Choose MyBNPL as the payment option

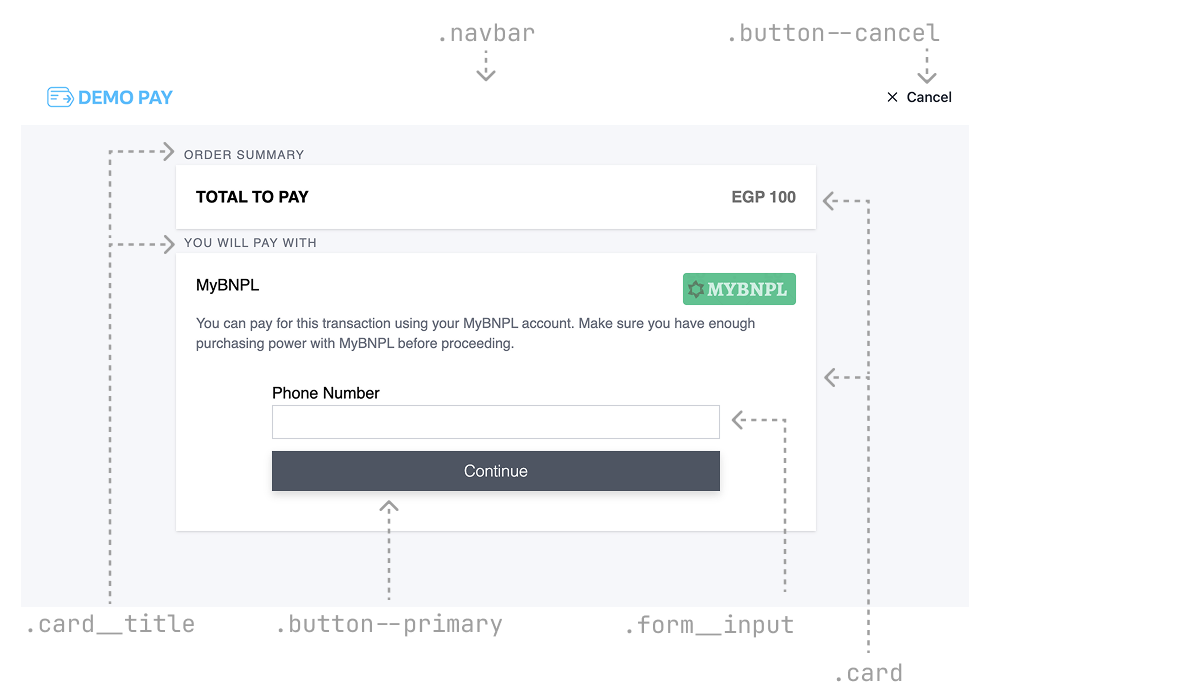(x=227, y=285)
